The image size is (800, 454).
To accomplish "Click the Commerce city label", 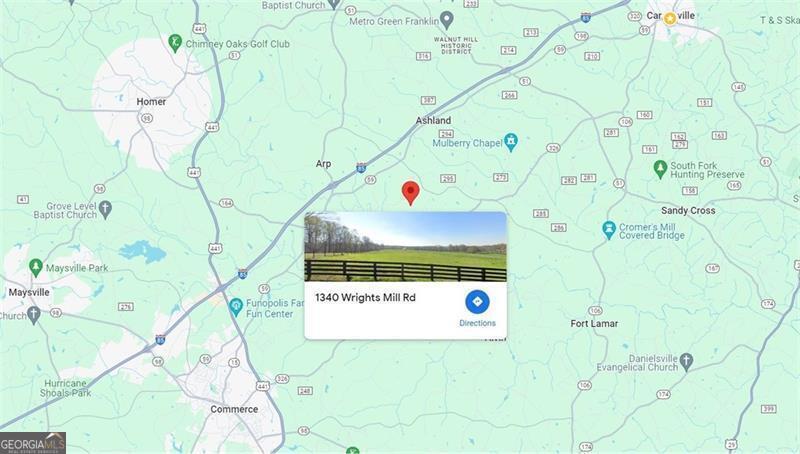I will [x=234, y=409].
